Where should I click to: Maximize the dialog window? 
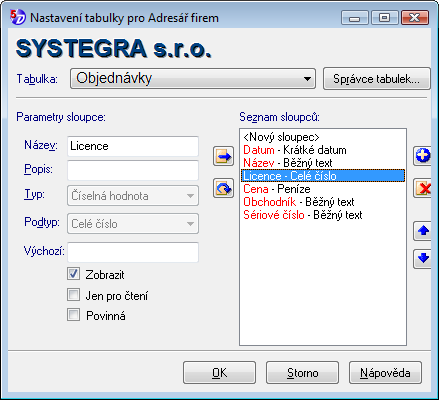pyautogui.click(x=384, y=18)
